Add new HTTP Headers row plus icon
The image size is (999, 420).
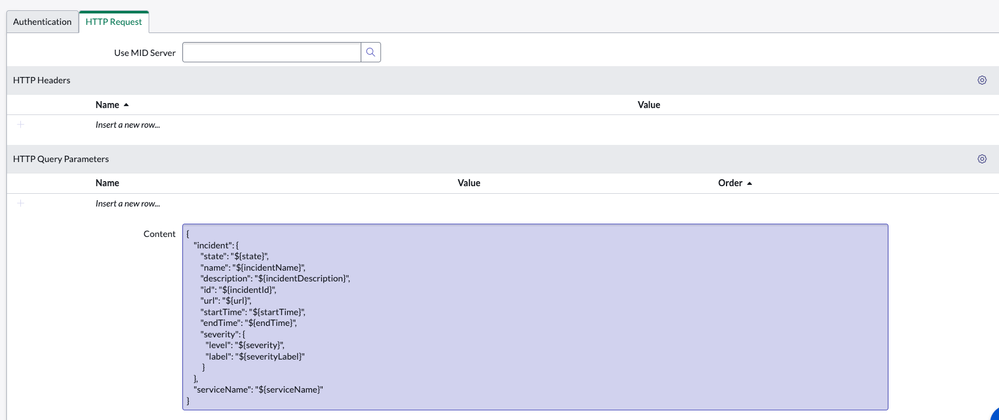click(x=20, y=124)
